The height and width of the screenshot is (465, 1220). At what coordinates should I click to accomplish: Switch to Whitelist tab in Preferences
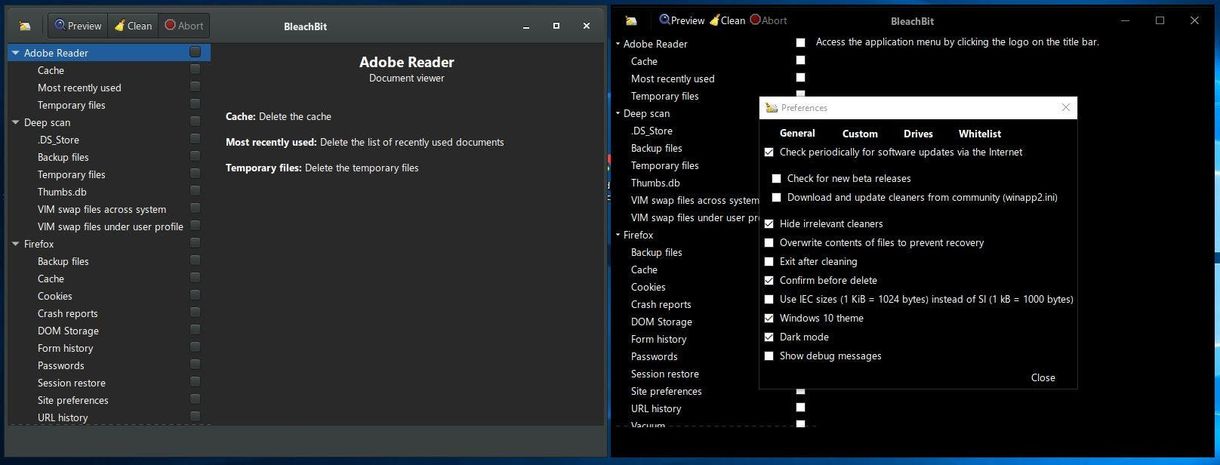[x=980, y=133]
